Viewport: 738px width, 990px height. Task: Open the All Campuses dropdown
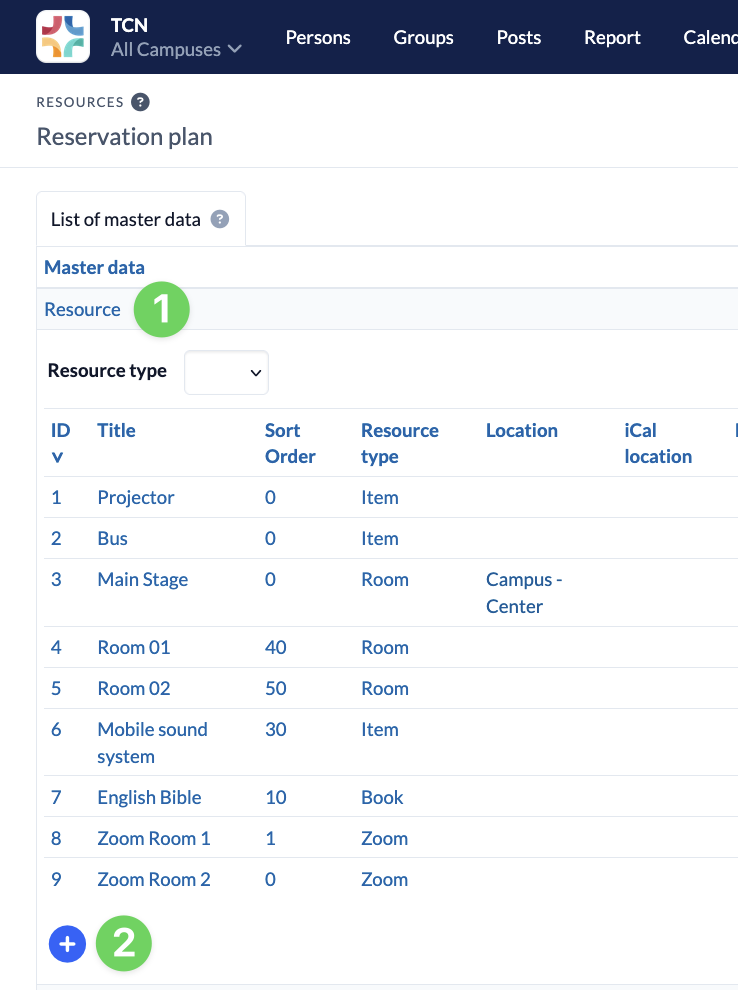point(176,49)
